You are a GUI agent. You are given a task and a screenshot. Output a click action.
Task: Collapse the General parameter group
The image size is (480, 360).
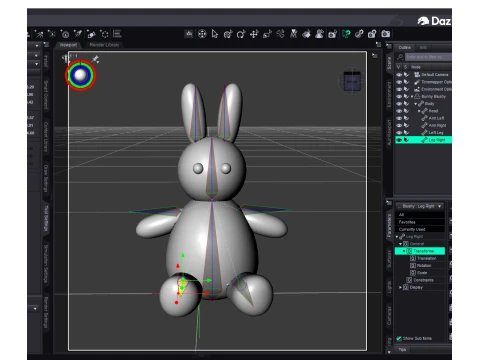[400, 244]
